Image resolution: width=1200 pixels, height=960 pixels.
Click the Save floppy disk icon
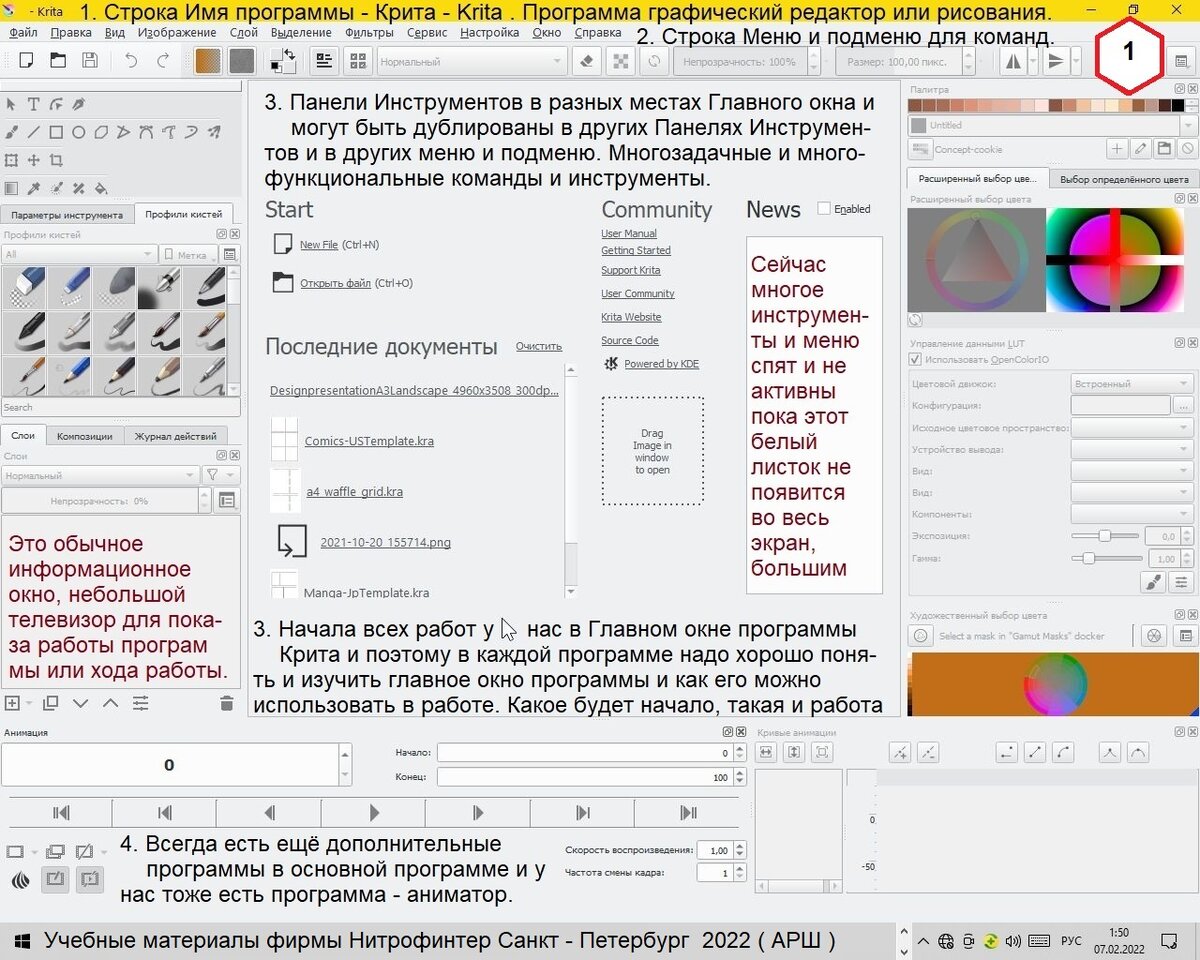coord(90,61)
